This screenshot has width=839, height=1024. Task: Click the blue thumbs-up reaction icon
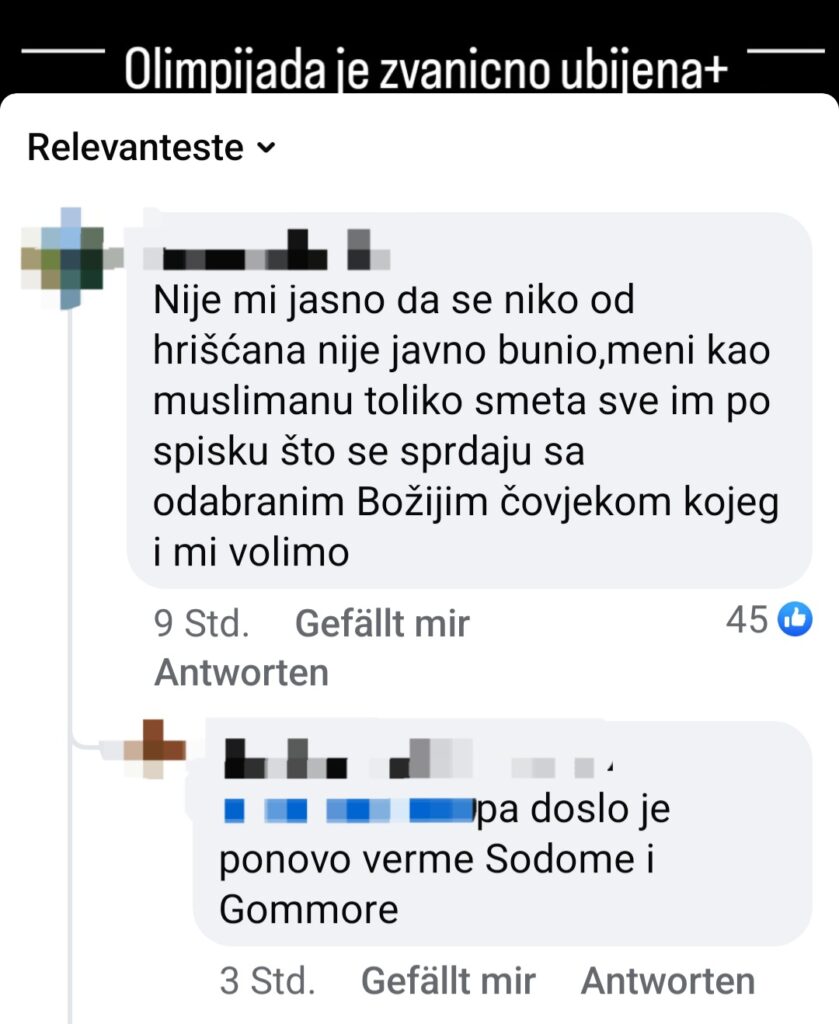click(795, 619)
